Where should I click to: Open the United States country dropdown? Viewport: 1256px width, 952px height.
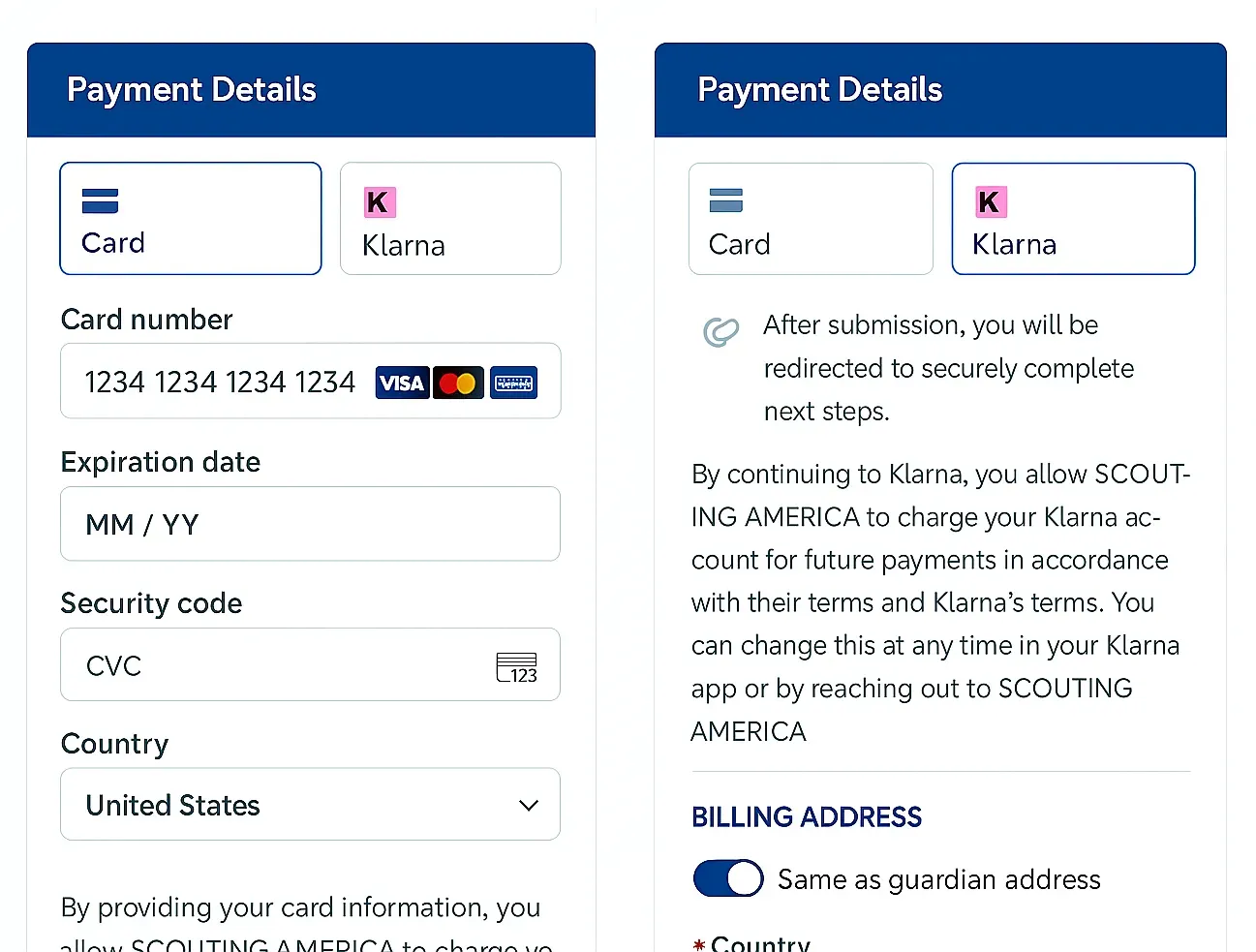(x=310, y=805)
